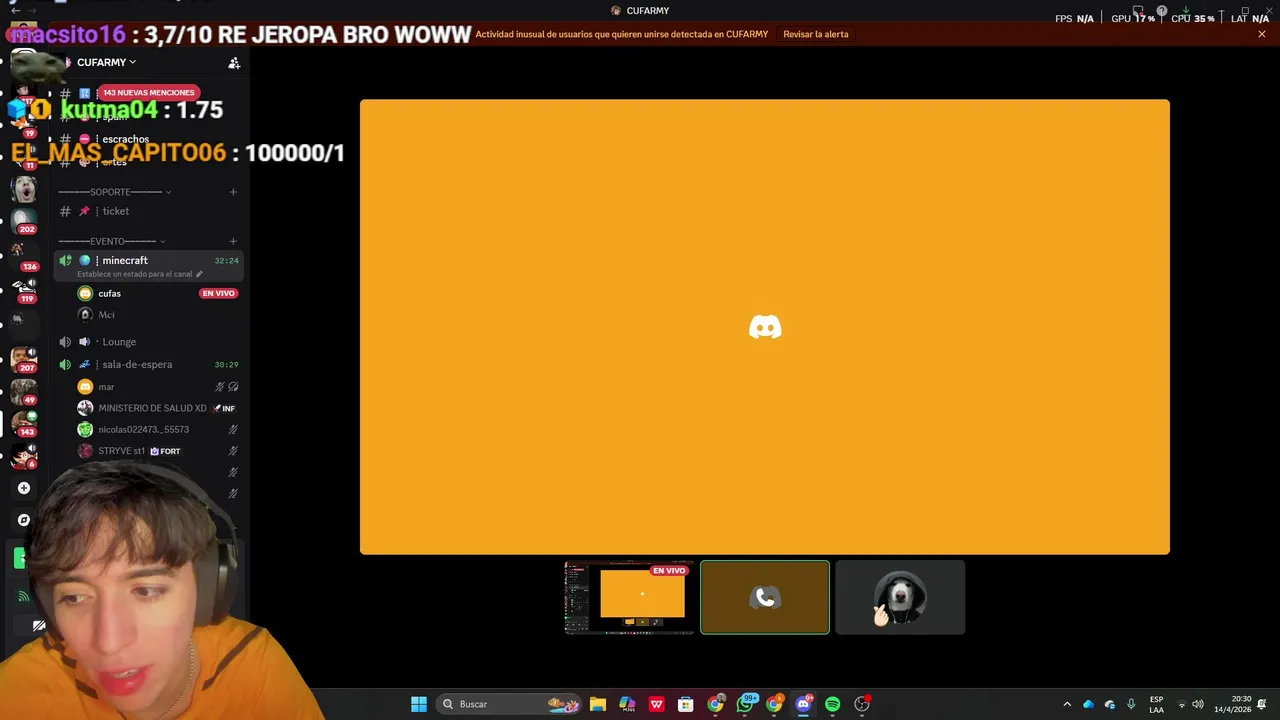Dismiss the unusual activity alert banner

(x=1262, y=34)
